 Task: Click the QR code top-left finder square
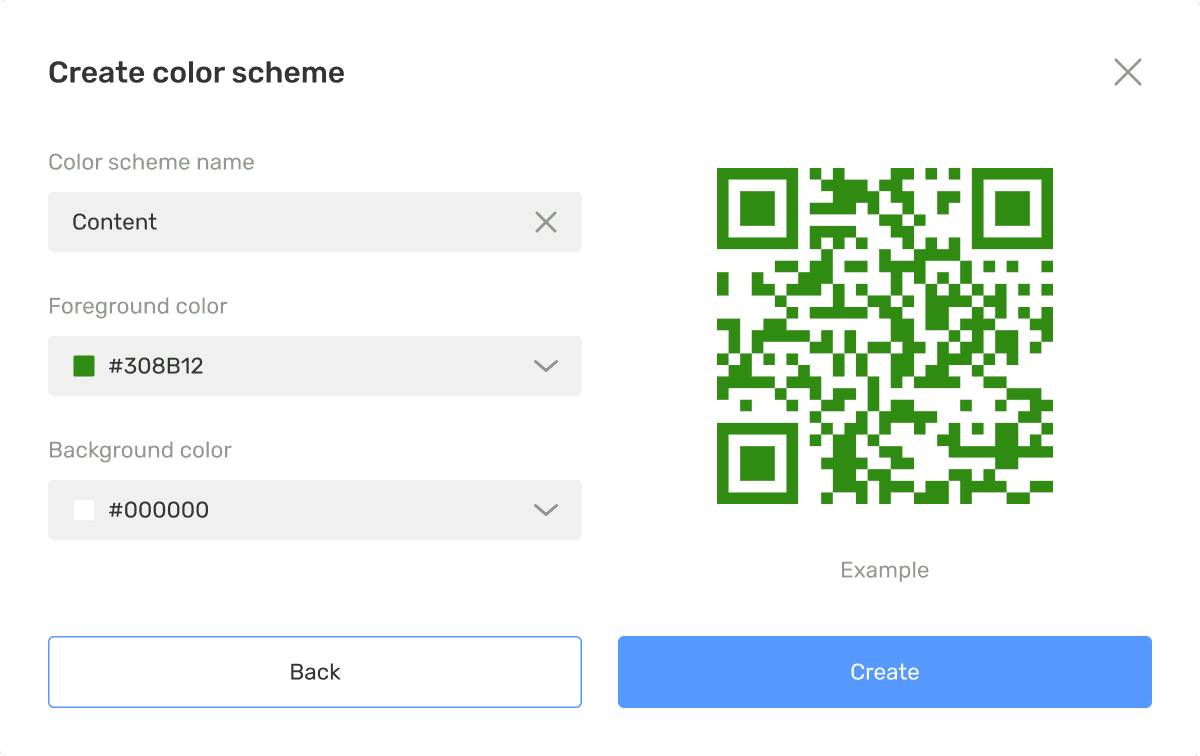tap(758, 209)
